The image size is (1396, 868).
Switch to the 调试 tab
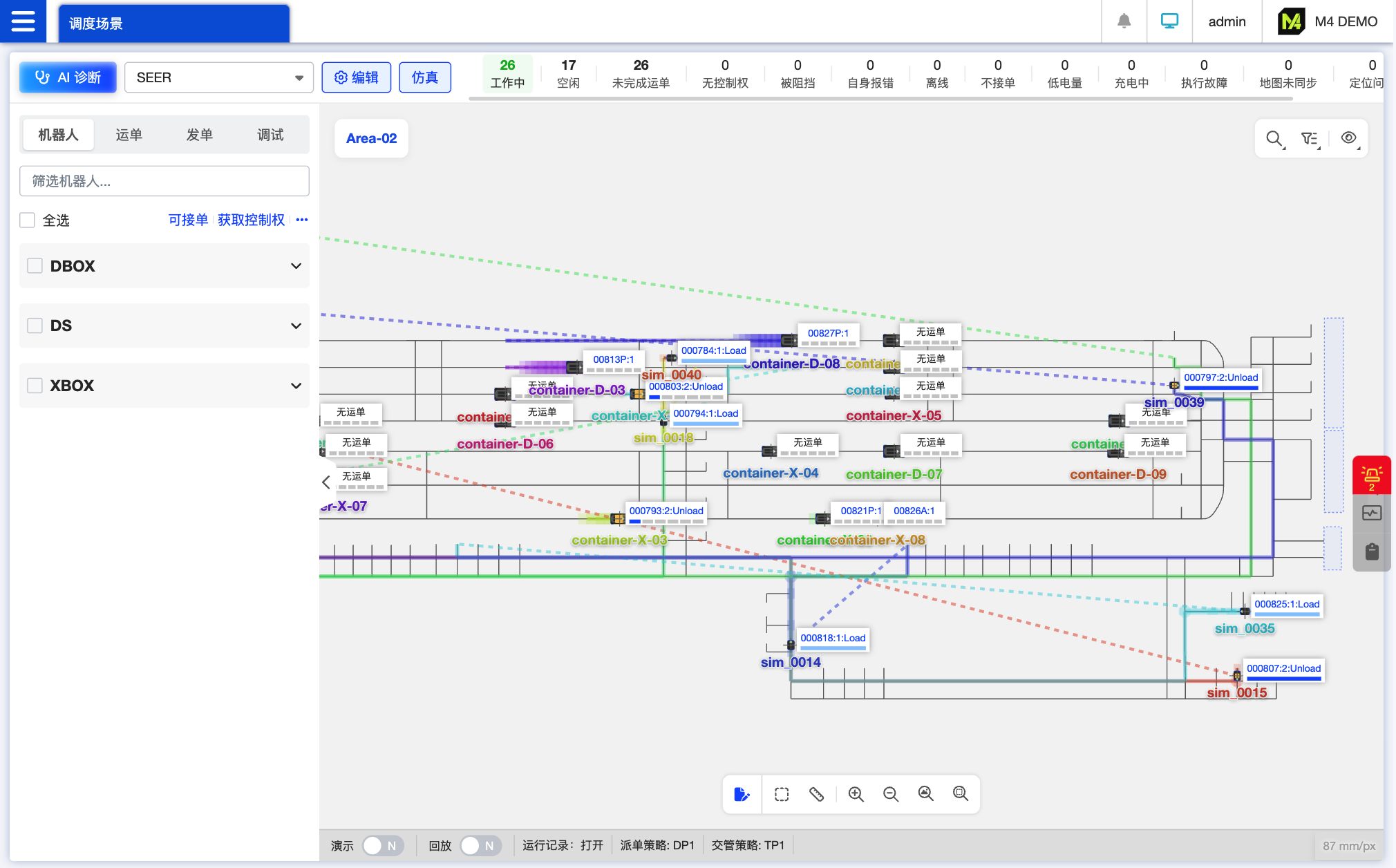(270, 135)
